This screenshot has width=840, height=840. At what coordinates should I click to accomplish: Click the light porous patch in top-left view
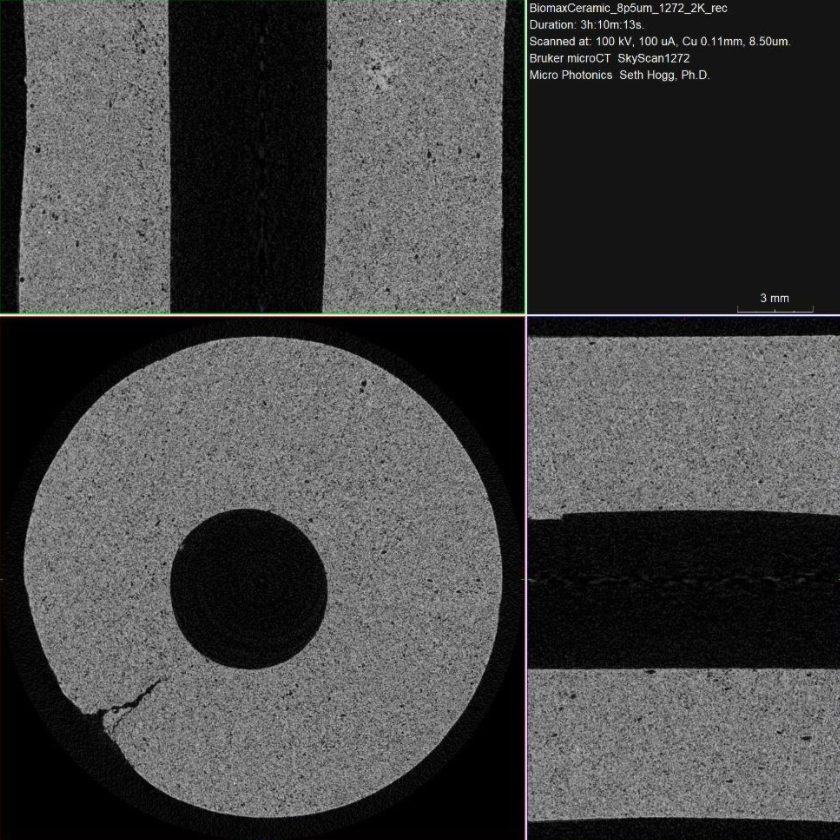click(378, 70)
